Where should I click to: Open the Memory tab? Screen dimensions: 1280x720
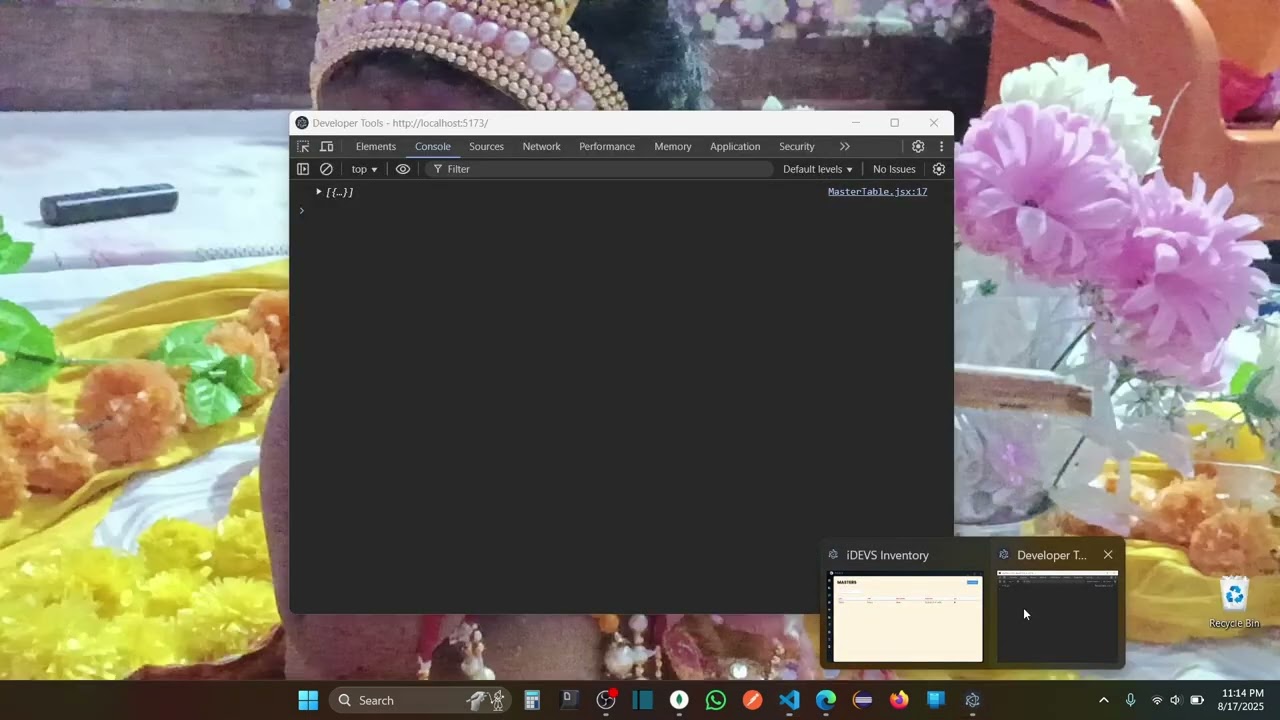tap(673, 146)
